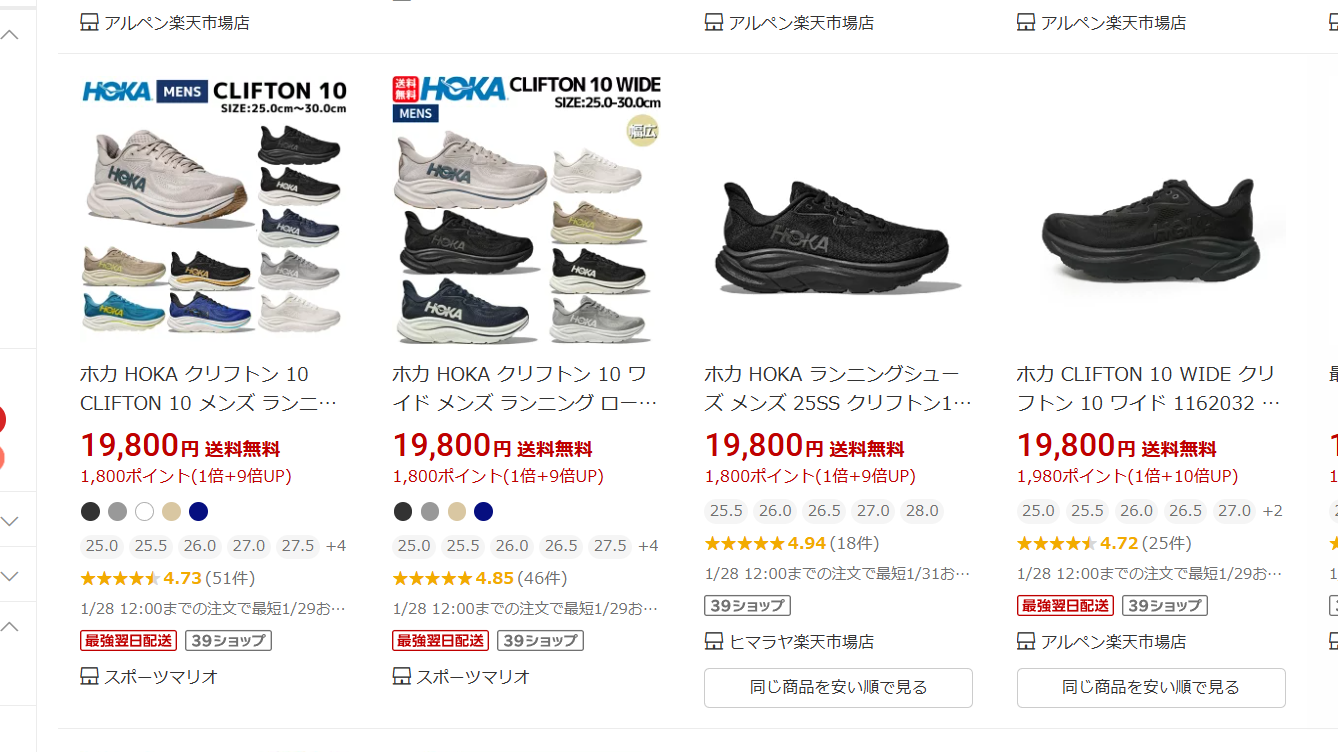Expand the +4 sizes on the 4.85-rated product

click(x=648, y=546)
